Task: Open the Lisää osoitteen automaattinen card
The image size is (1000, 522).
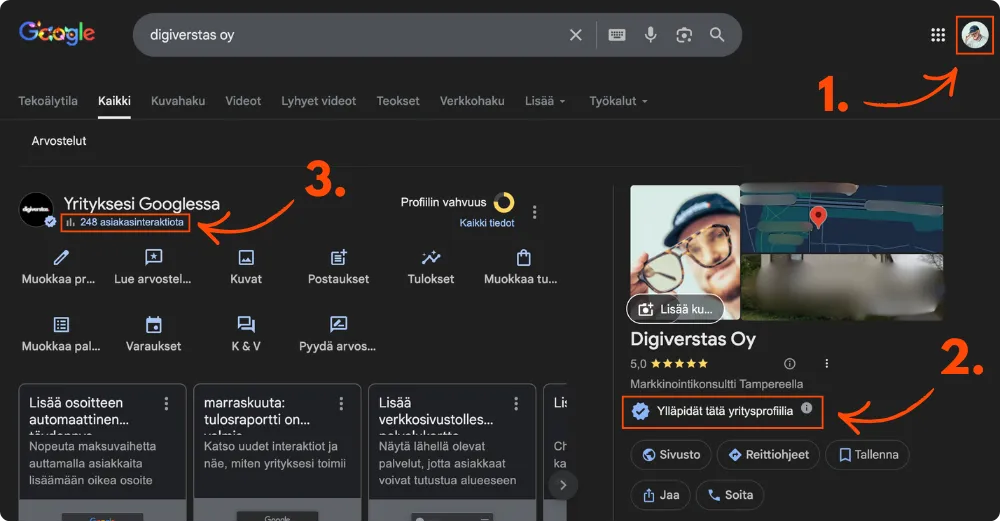Action: [x=102, y=452]
